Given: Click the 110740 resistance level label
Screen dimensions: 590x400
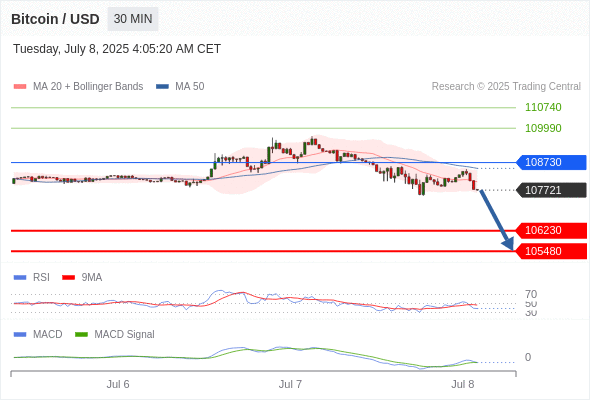Looking at the screenshot, I should coord(543,108).
